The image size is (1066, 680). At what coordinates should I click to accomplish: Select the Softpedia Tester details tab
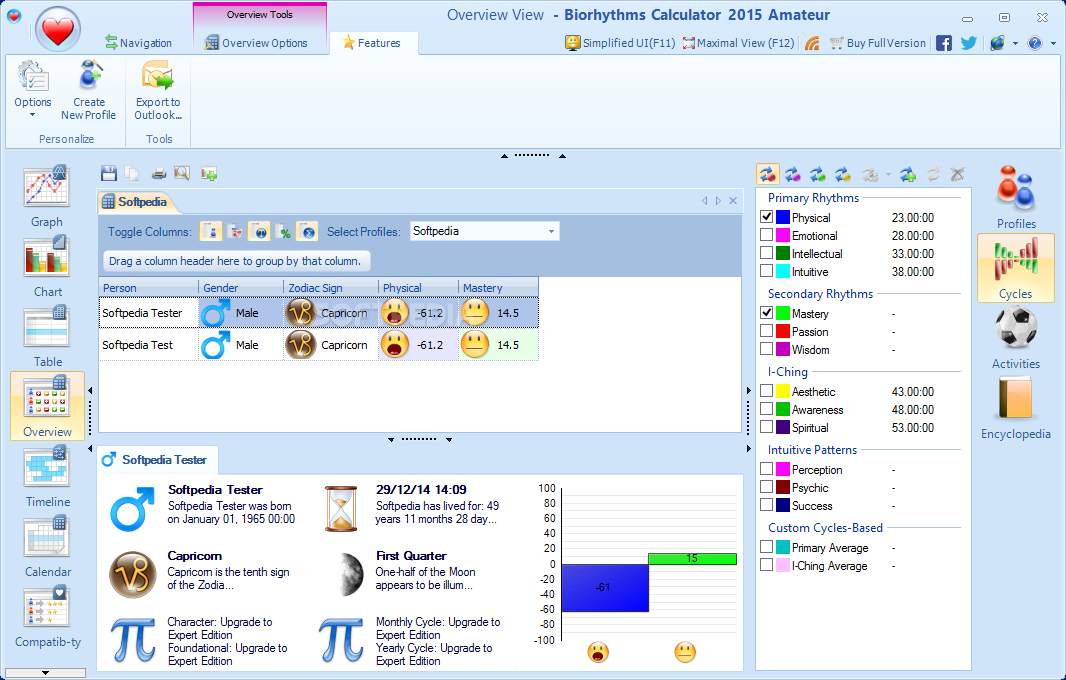pyautogui.click(x=155, y=460)
